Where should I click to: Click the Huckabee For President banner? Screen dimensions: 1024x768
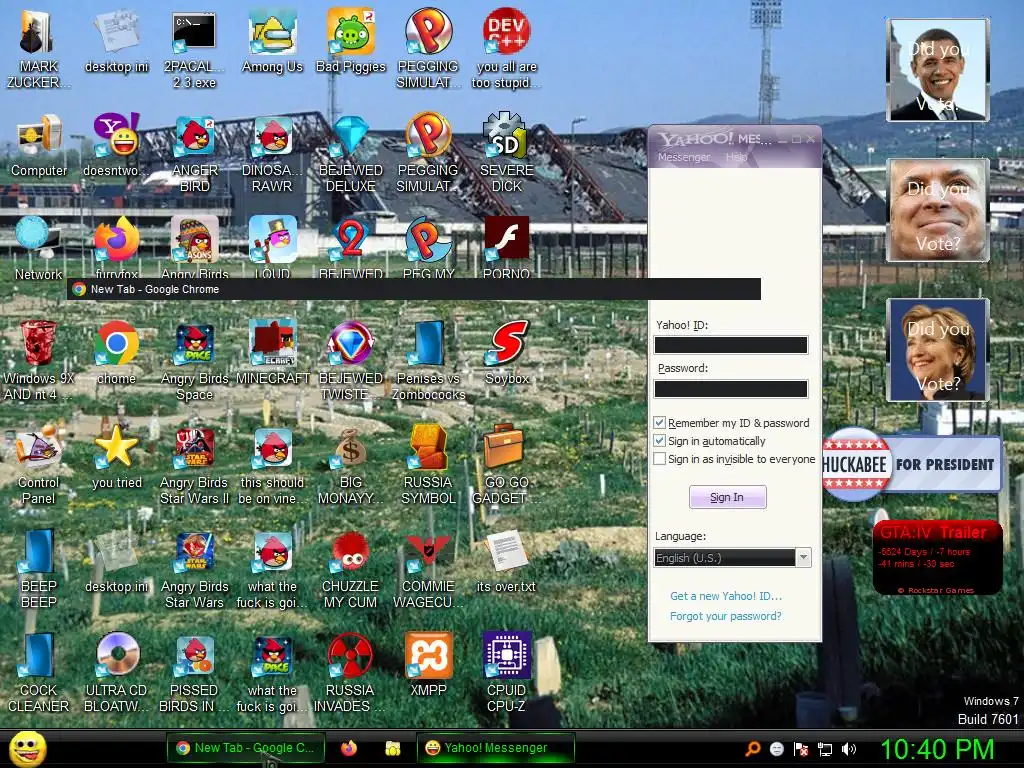tap(912, 464)
